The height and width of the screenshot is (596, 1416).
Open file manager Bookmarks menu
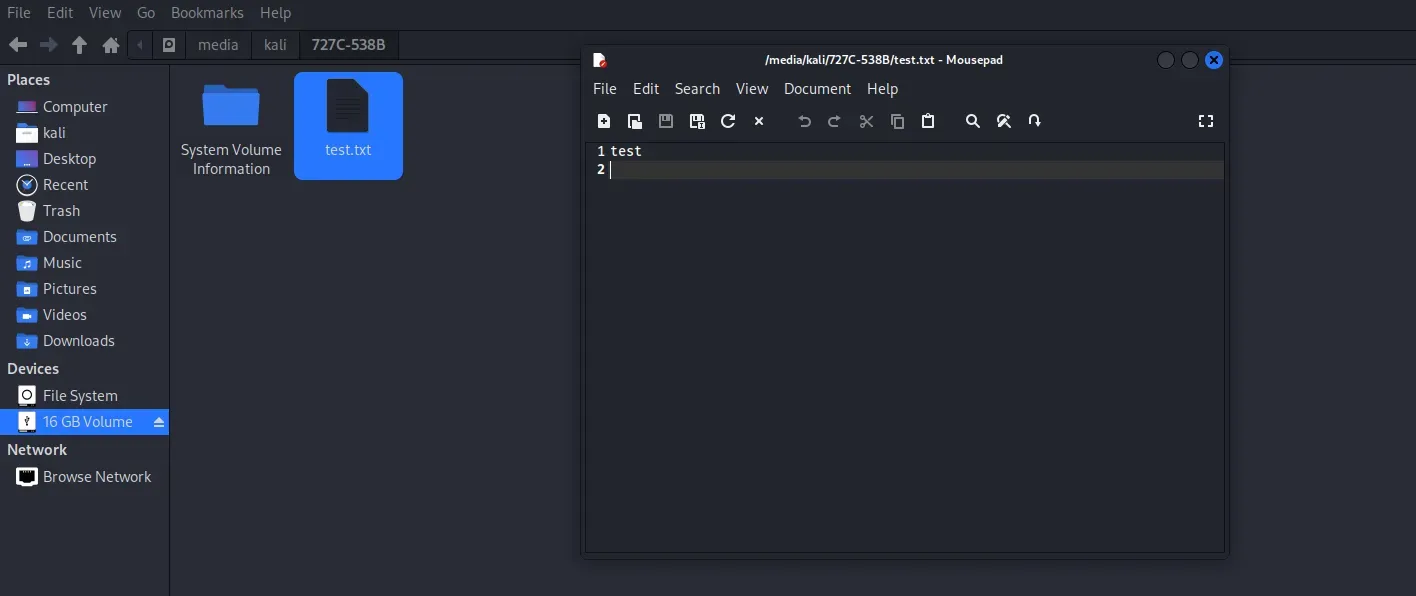click(207, 13)
